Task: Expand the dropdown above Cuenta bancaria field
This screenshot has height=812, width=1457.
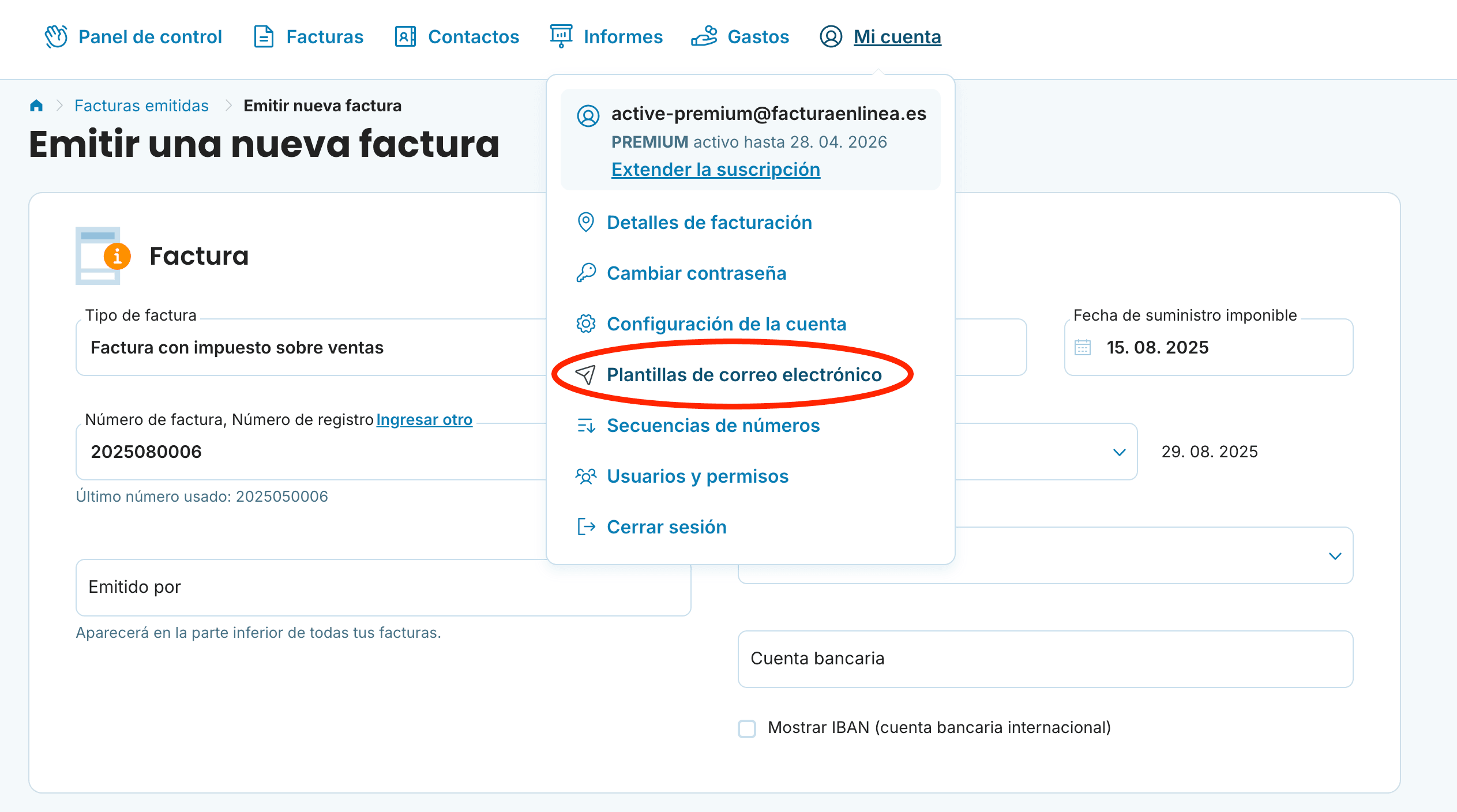Action: point(1335,556)
